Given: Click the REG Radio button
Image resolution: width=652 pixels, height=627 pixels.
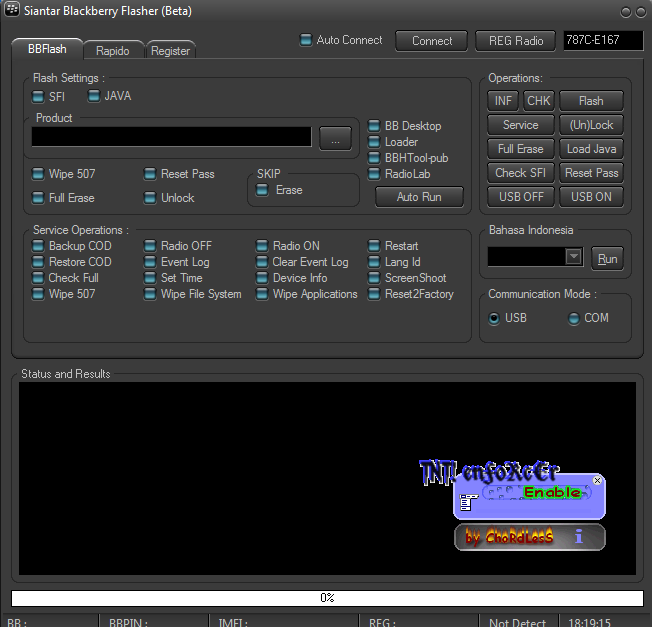Looking at the screenshot, I should click(516, 41).
